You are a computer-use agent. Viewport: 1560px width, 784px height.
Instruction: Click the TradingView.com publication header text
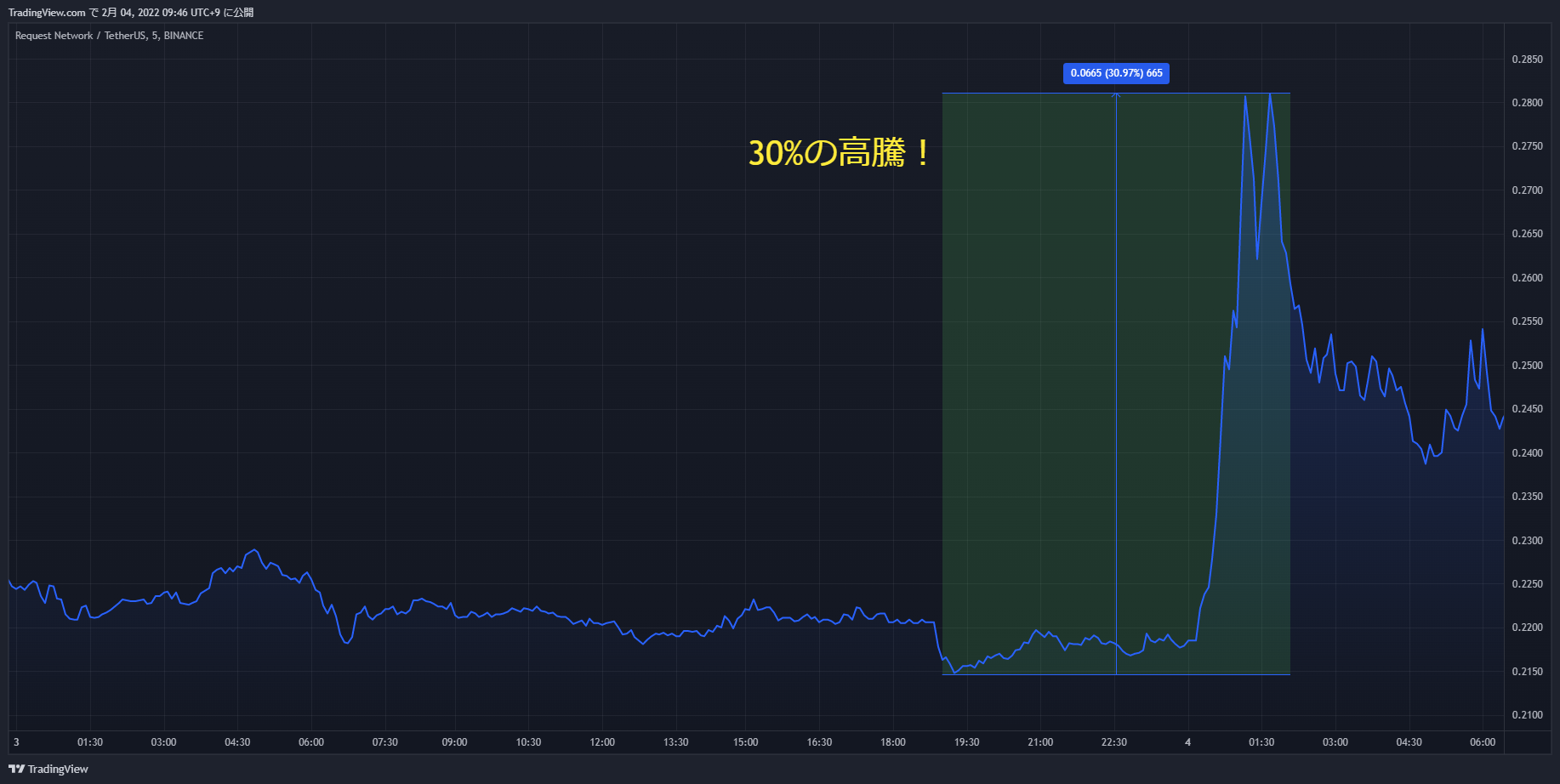click(131, 13)
